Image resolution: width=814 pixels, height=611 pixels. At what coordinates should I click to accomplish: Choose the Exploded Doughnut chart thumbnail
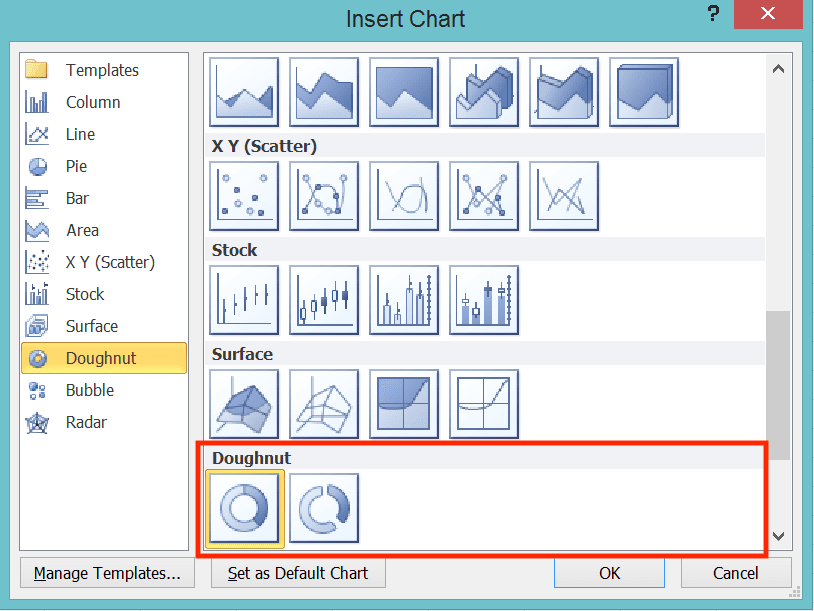pyautogui.click(x=324, y=508)
